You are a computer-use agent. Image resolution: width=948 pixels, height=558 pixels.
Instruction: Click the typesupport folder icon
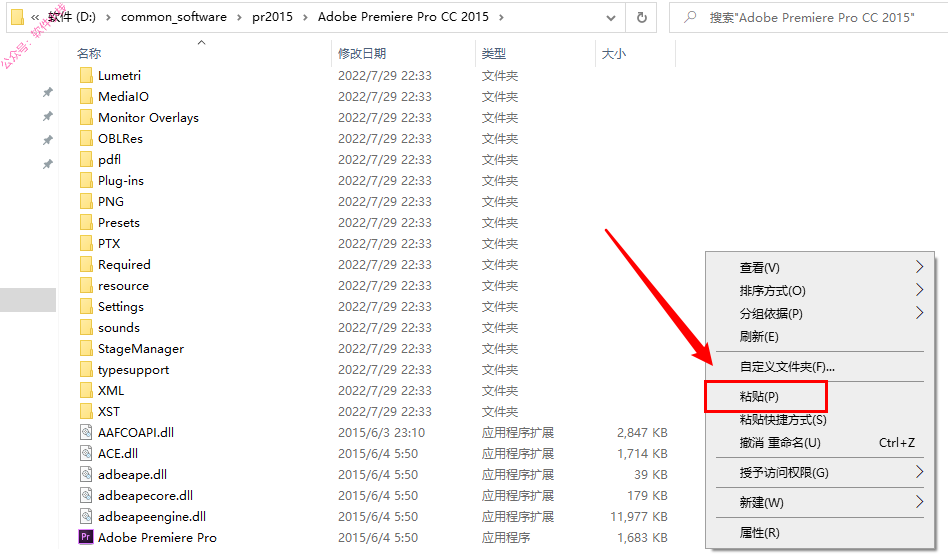(86, 369)
